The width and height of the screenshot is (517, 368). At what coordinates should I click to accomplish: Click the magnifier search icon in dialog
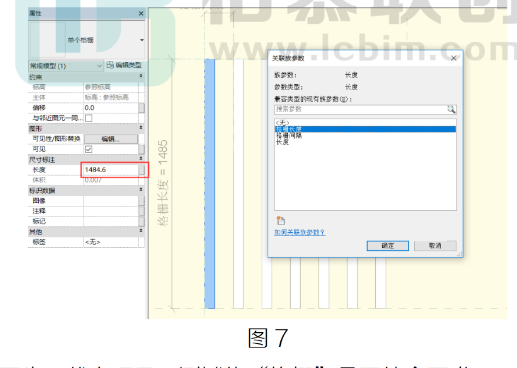[x=451, y=109]
